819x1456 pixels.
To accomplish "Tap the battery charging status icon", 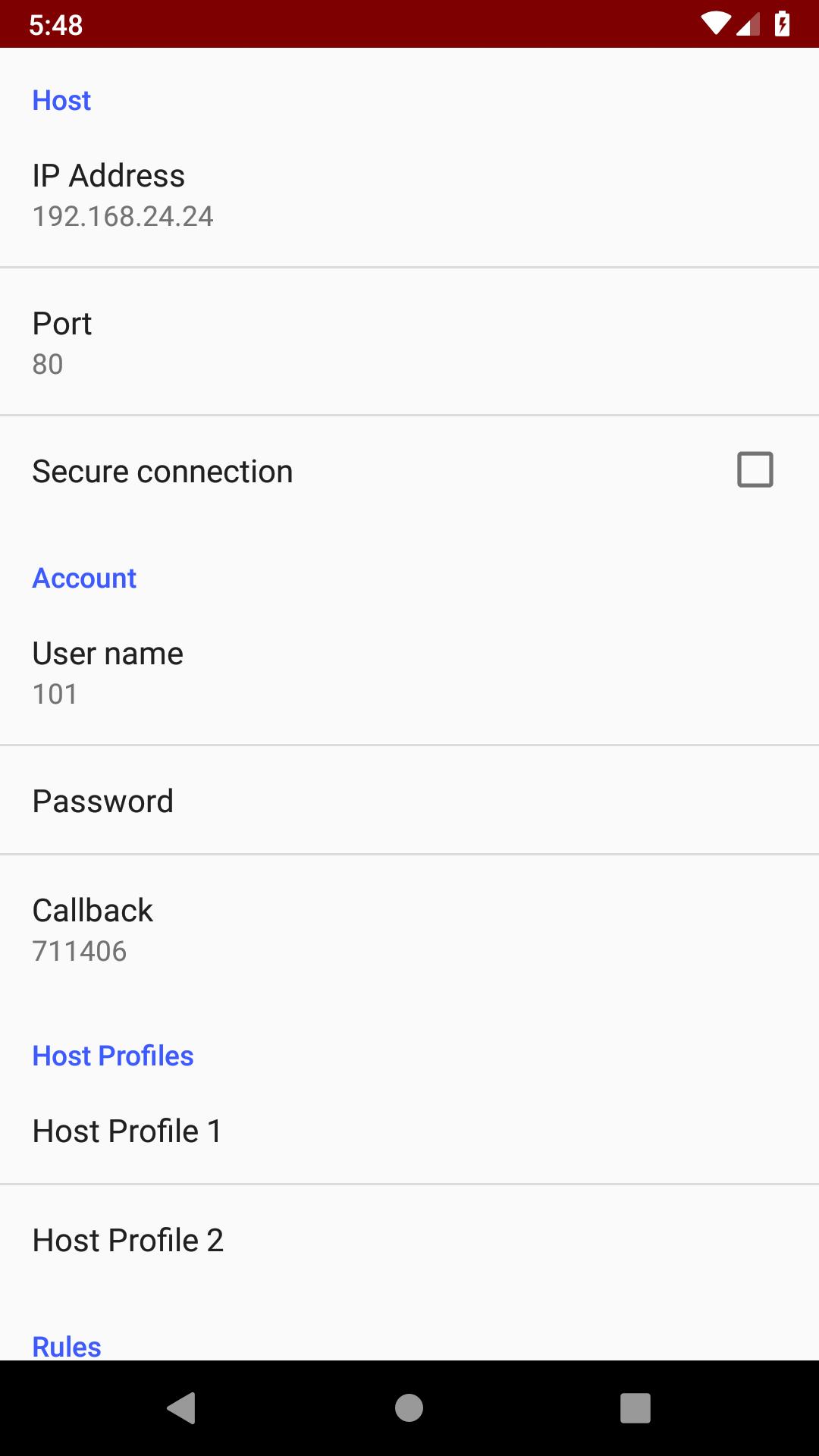I will 782,24.
